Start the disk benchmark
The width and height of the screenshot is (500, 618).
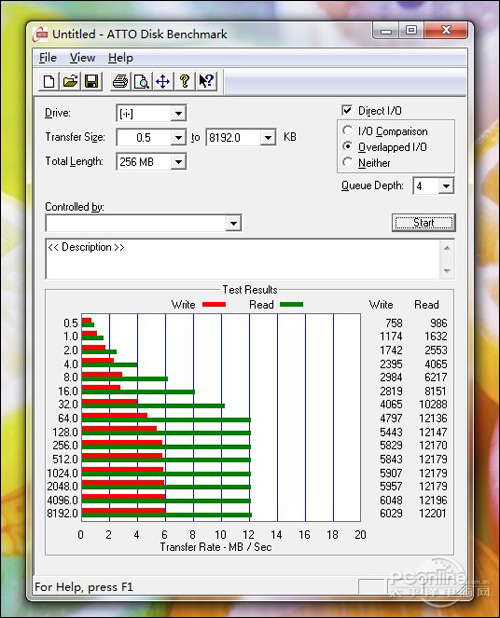424,223
